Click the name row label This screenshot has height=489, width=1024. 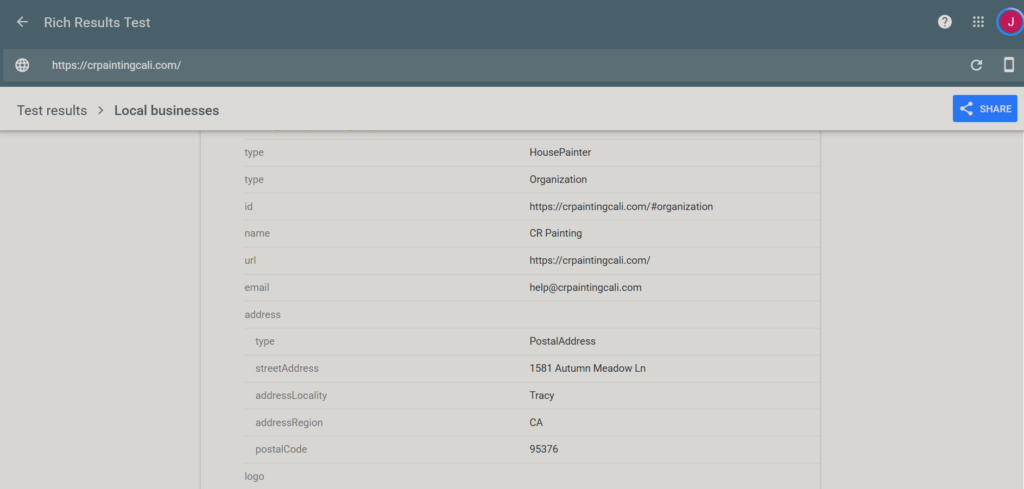pos(257,233)
